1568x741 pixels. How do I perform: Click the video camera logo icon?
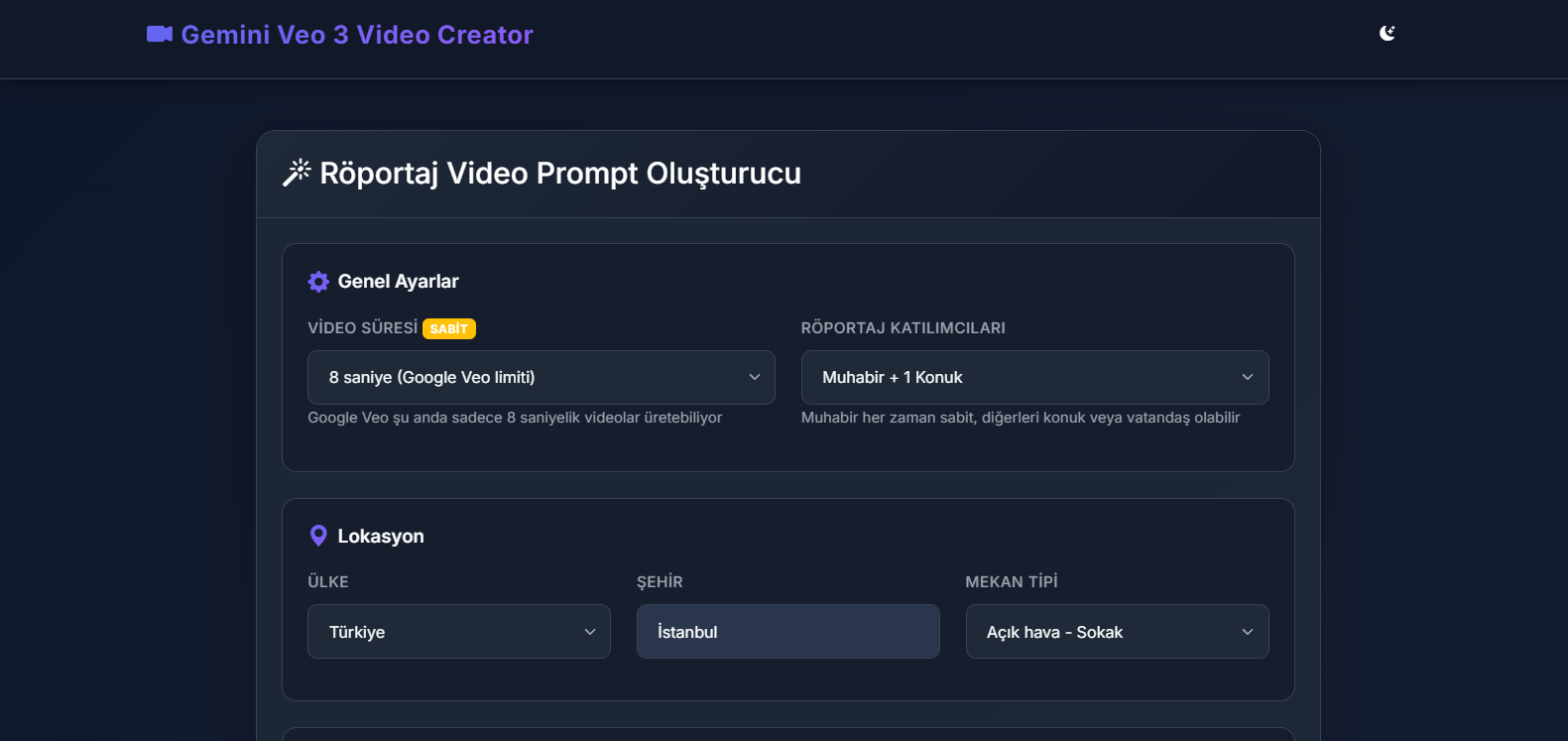click(x=160, y=35)
